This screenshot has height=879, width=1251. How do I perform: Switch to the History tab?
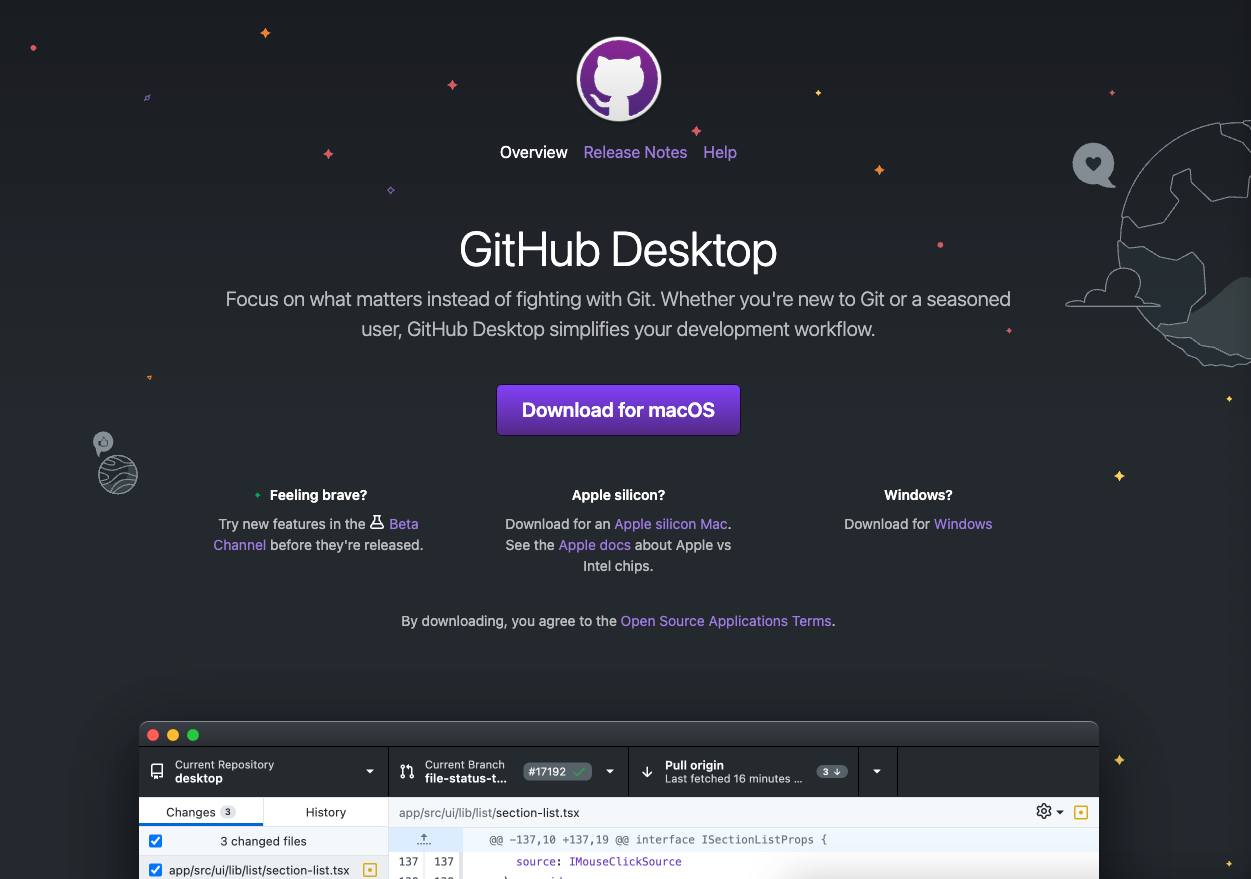tap(326, 812)
